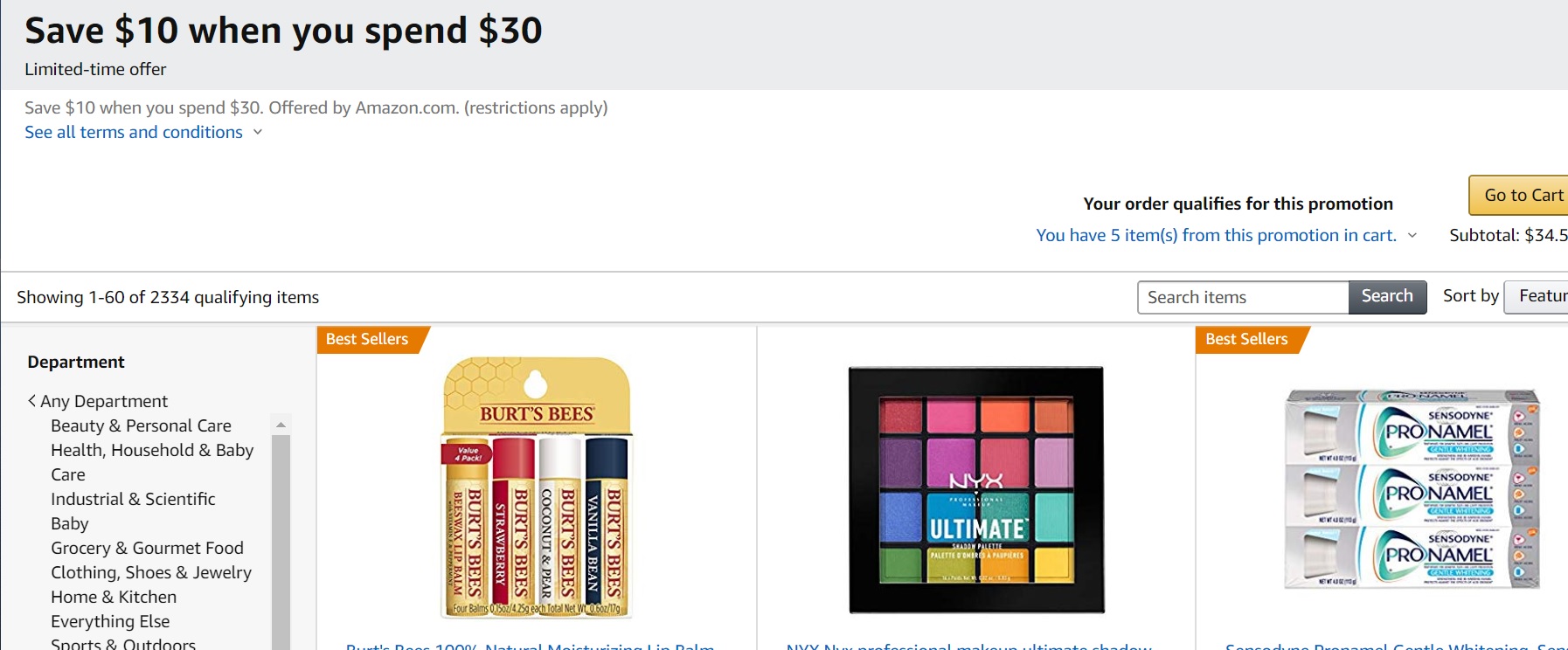Open the Burt's Bees lip balm image
Screen dimensions: 1568x650
(536, 487)
